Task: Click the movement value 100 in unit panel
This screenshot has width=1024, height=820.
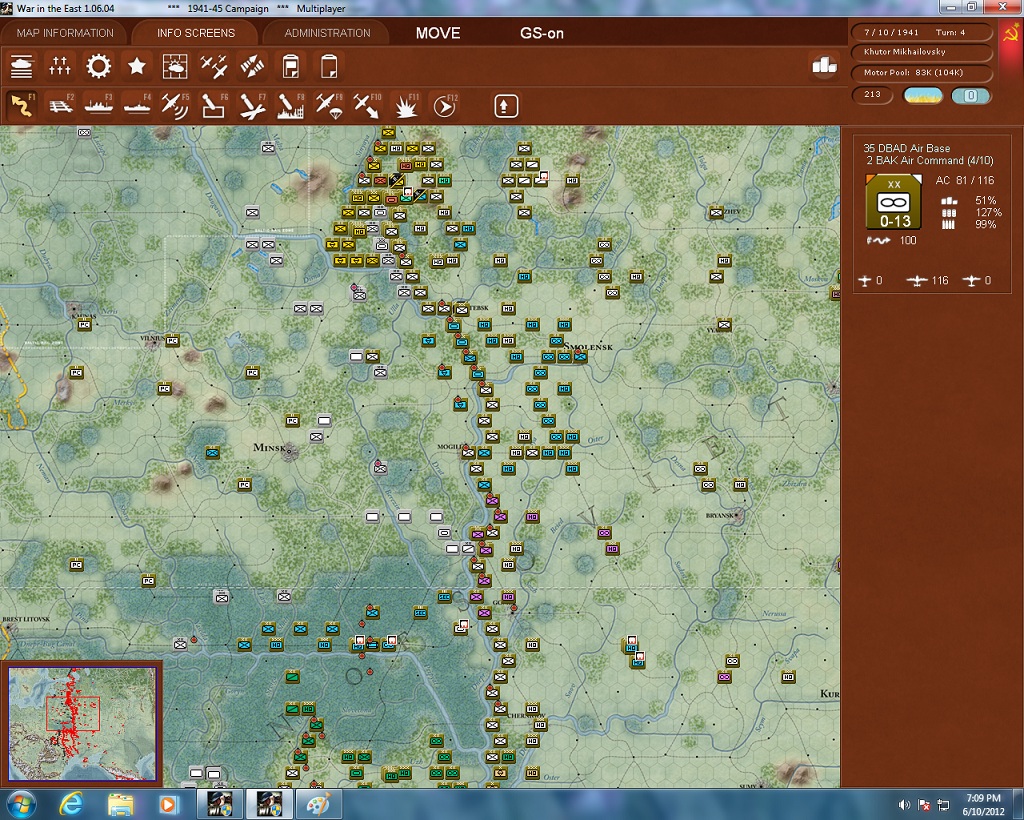Action: [x=908, y=240]
